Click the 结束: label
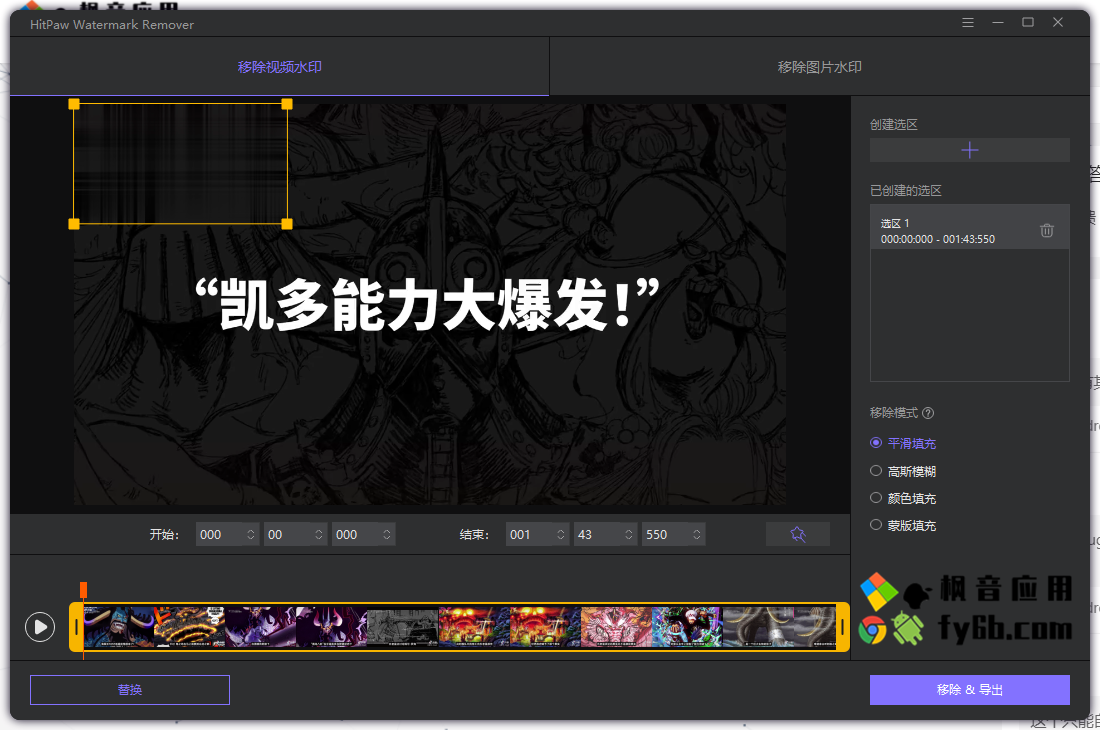 [x=474, y=534]
